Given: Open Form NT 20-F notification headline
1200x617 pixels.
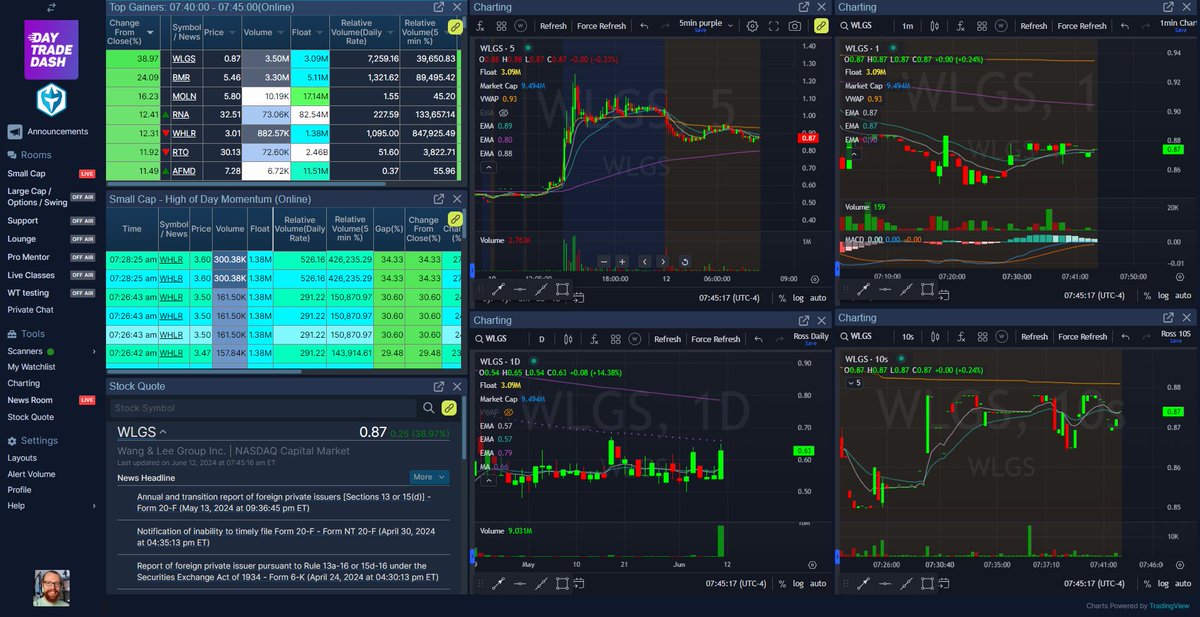Looking at the screenshot, I should point(286,539).
